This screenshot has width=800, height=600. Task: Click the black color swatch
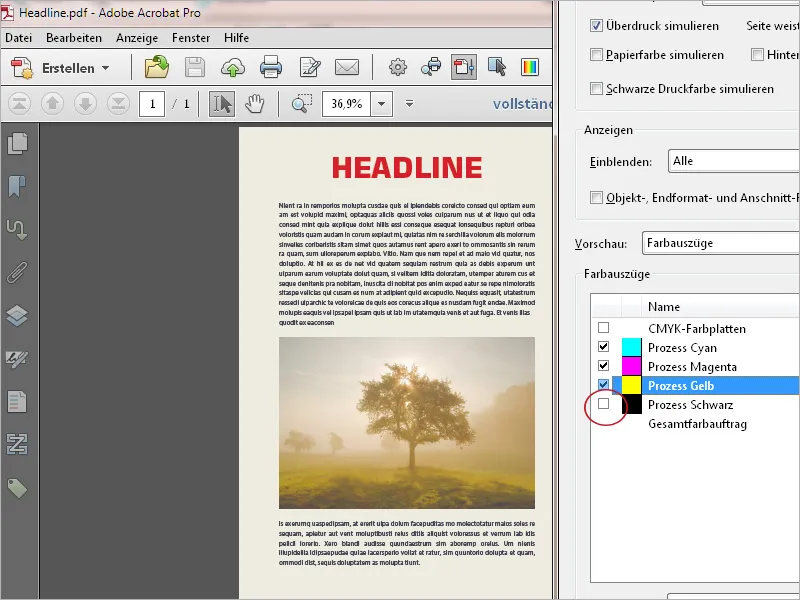tap(632, 404)
